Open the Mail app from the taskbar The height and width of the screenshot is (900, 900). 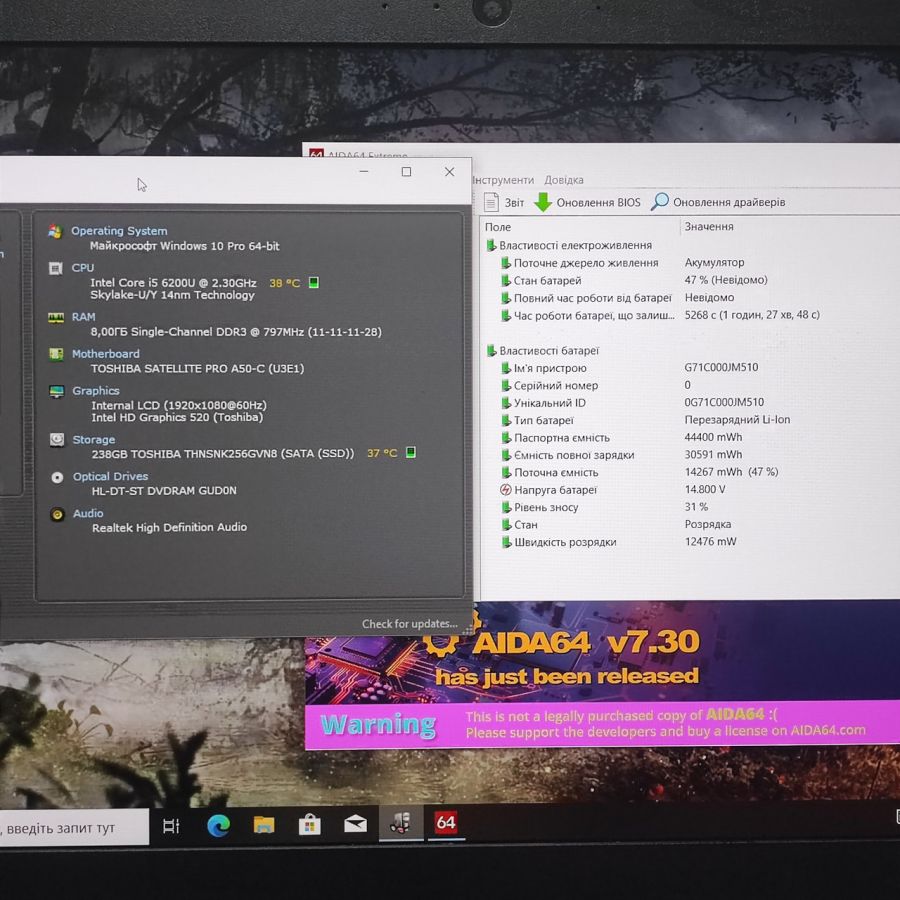355,825
